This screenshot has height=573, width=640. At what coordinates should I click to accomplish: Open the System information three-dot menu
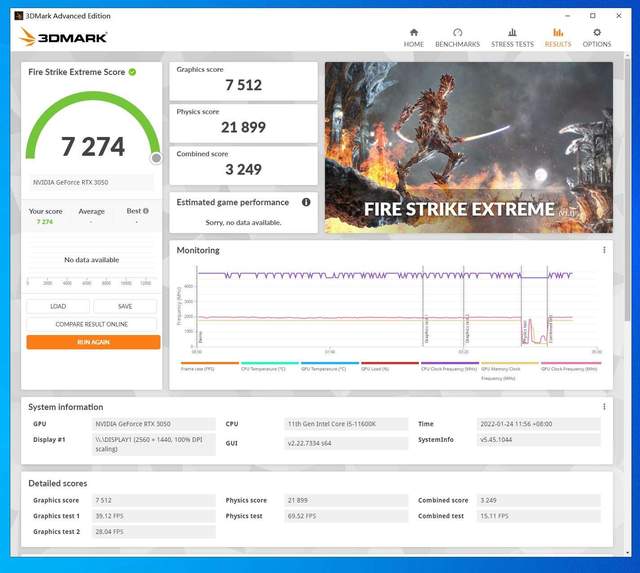(x=604, y=406)
